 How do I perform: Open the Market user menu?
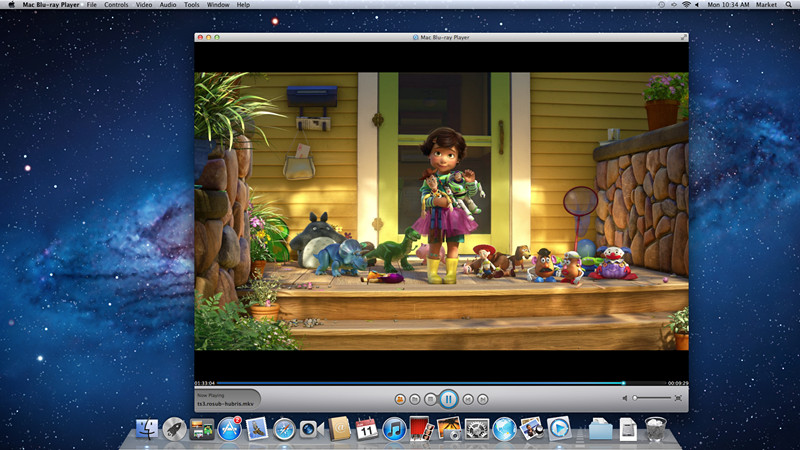[x=766, y=5]
